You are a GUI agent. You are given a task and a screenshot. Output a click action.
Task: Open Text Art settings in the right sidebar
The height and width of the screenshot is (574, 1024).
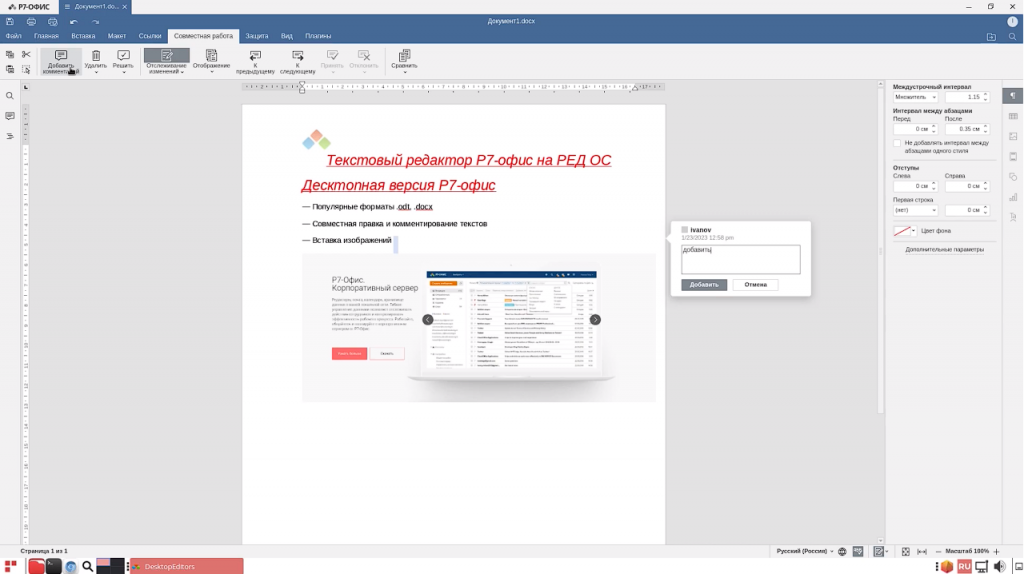point(1013,217)
